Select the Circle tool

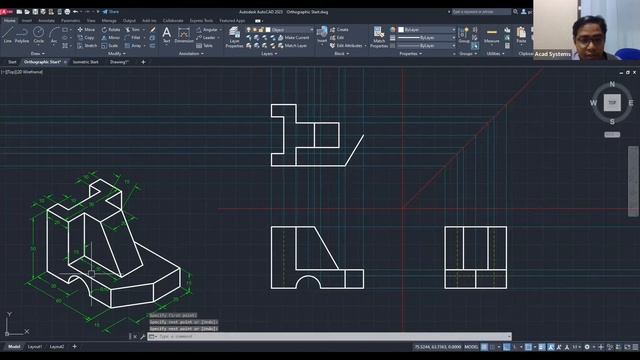coord(38,35)
